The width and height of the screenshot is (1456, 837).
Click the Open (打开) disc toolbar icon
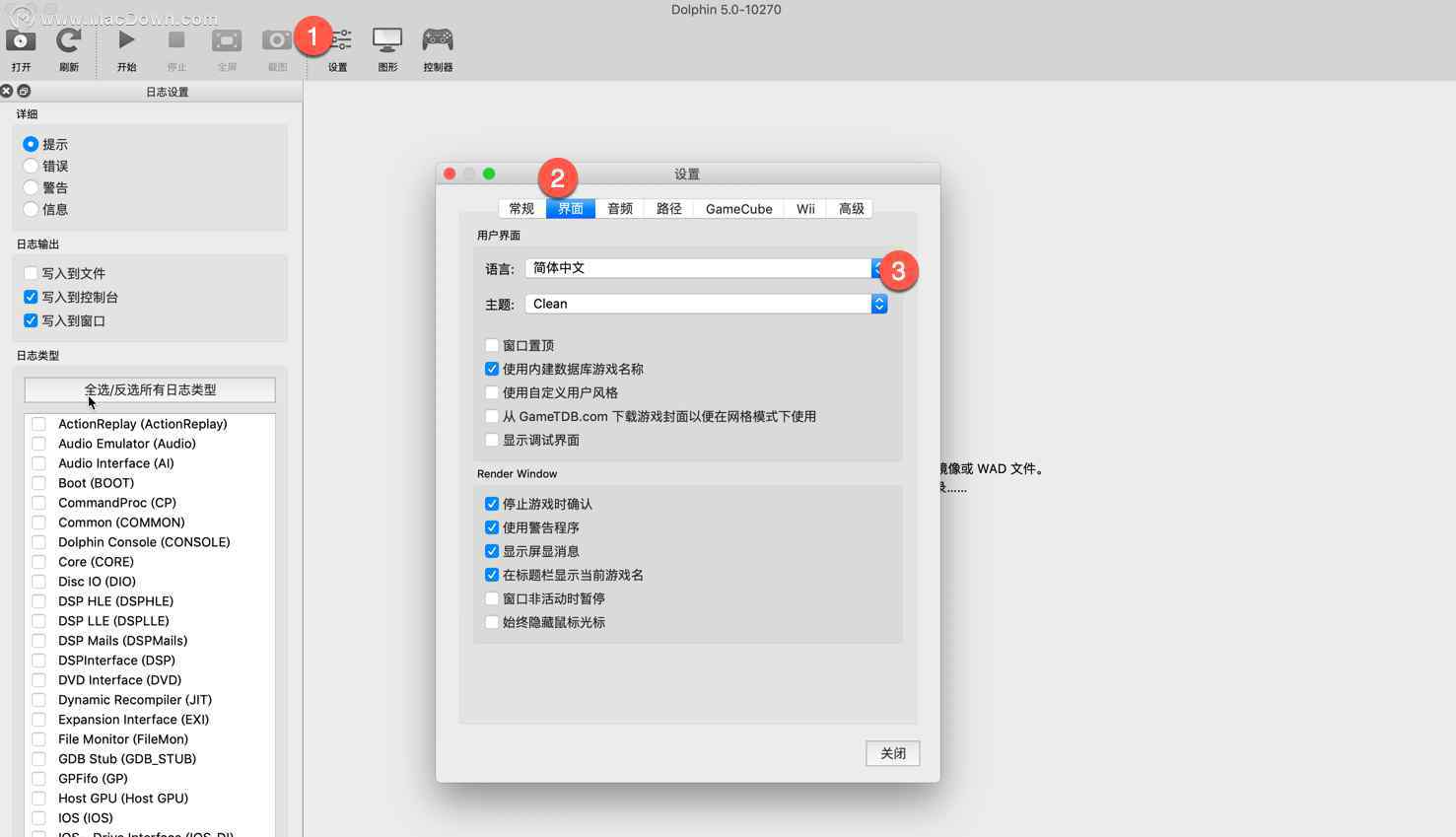[x=21, y=40]
